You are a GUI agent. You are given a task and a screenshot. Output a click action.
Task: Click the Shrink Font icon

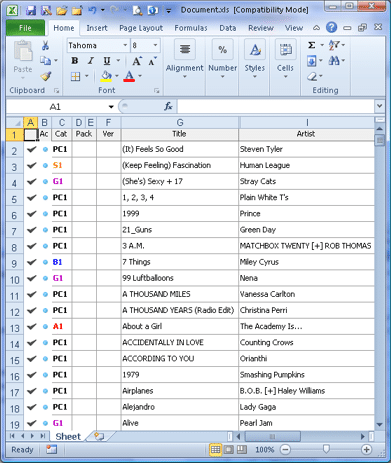152,61
